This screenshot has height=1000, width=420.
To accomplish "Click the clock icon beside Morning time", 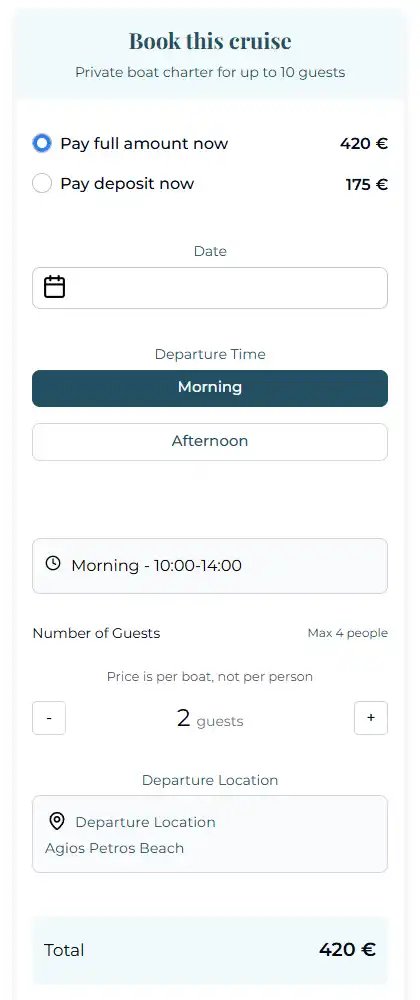I will pyautogui.click(x=53, y=563).
